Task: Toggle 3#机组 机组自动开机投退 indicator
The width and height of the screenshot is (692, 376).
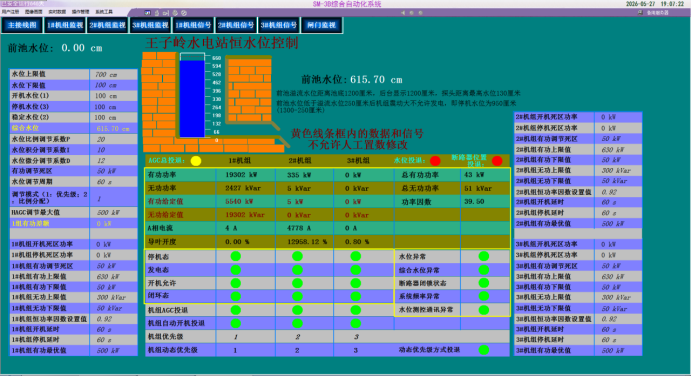Action: point(356,323)
